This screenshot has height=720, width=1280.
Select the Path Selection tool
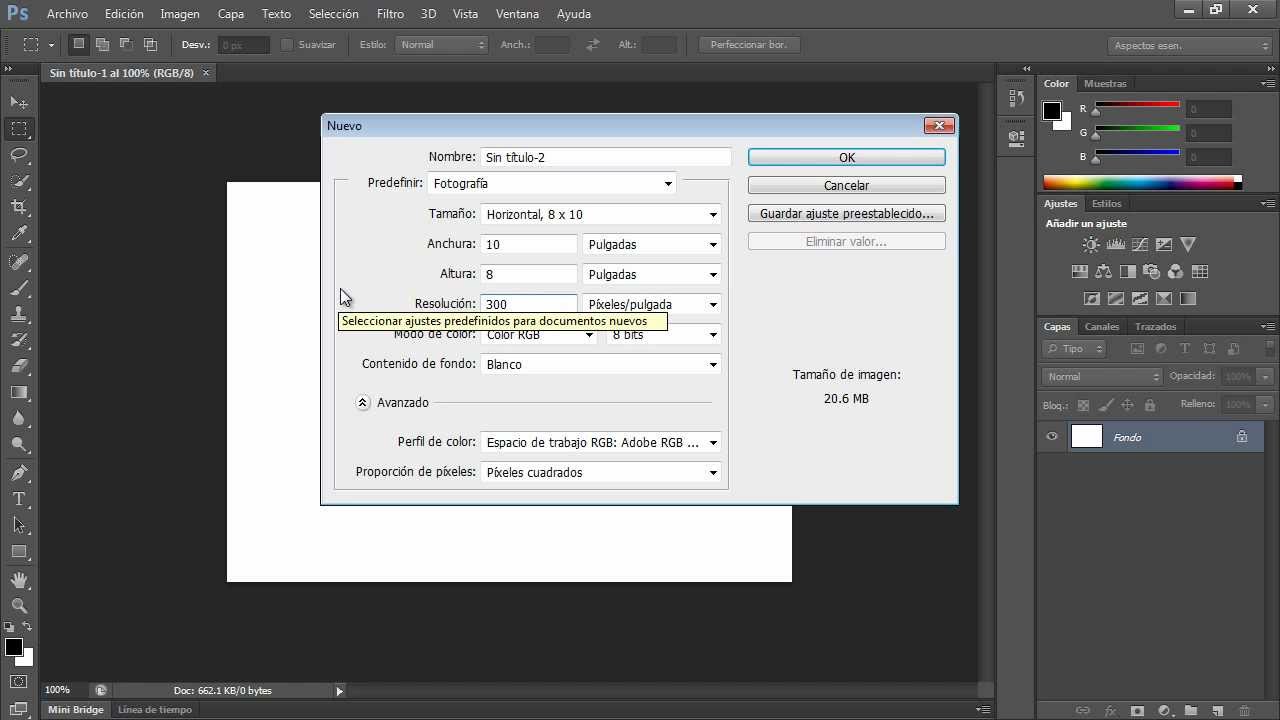coord(19,525)
